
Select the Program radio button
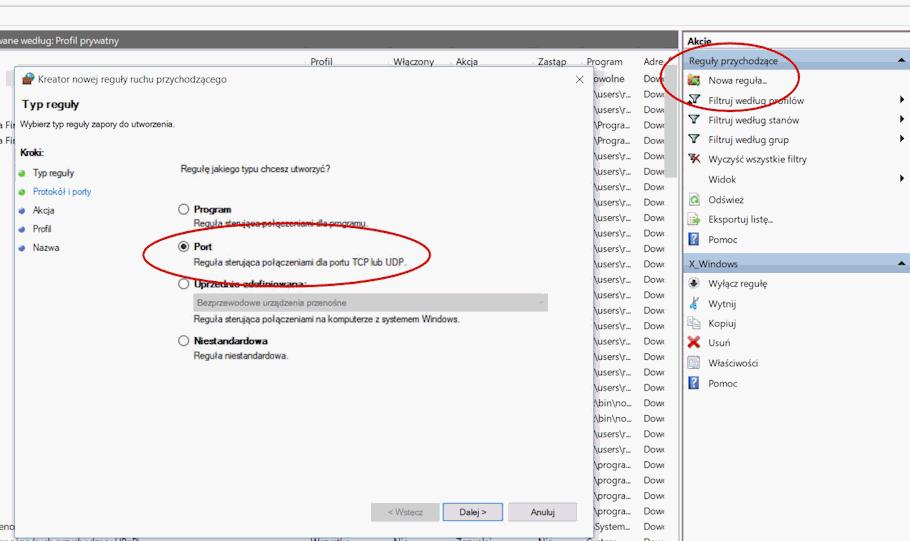[x=183, y=209]
